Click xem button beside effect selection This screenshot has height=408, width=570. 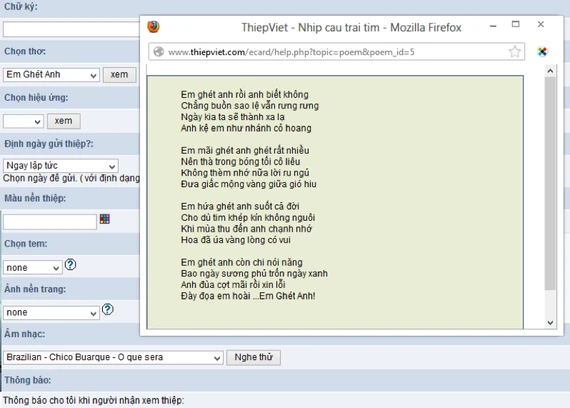[64, 121]
